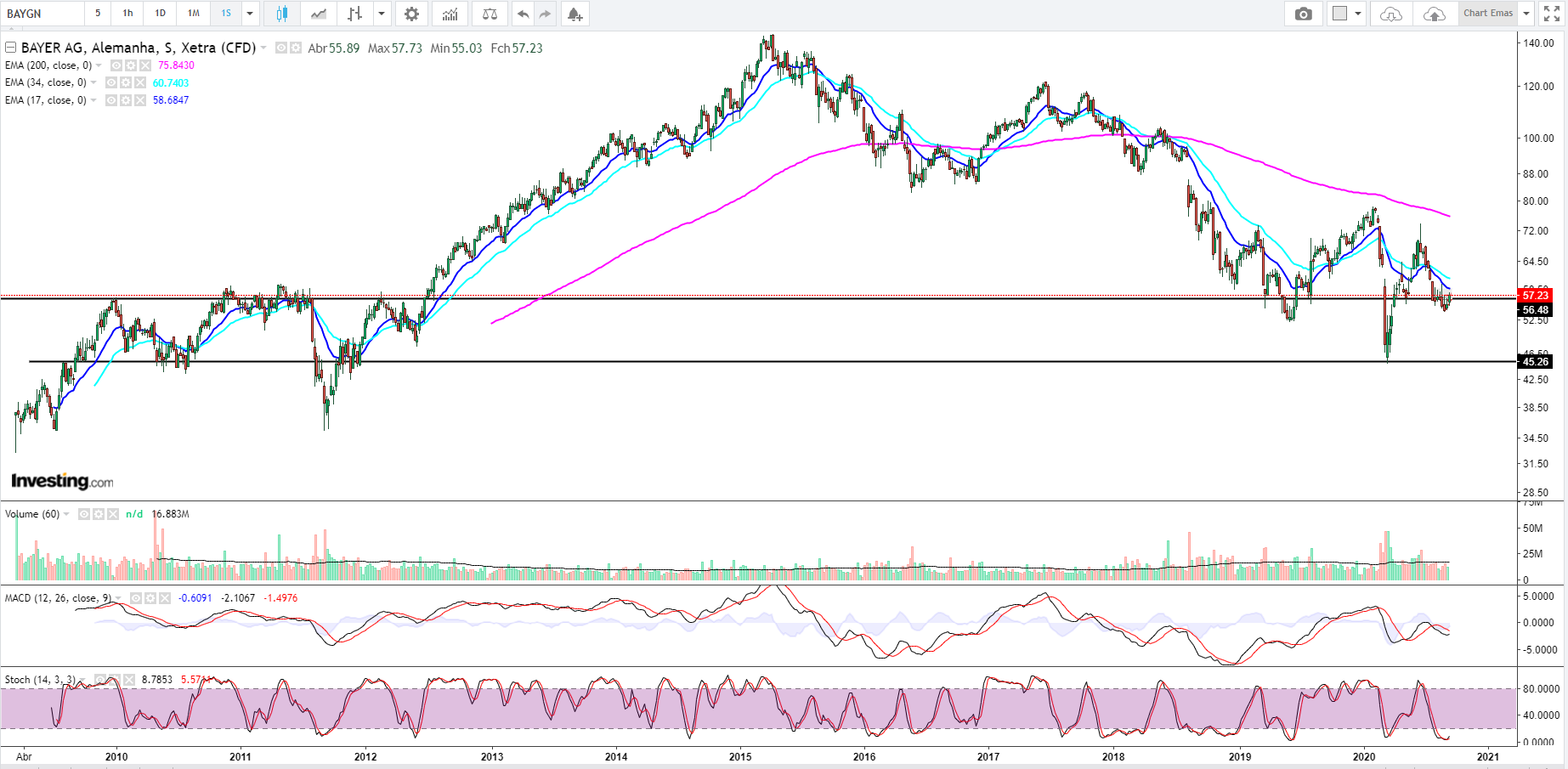Open EMA 200 legend dropdown arrow
This screenshot has width=1568, height=769.
(x=99, y=65)
